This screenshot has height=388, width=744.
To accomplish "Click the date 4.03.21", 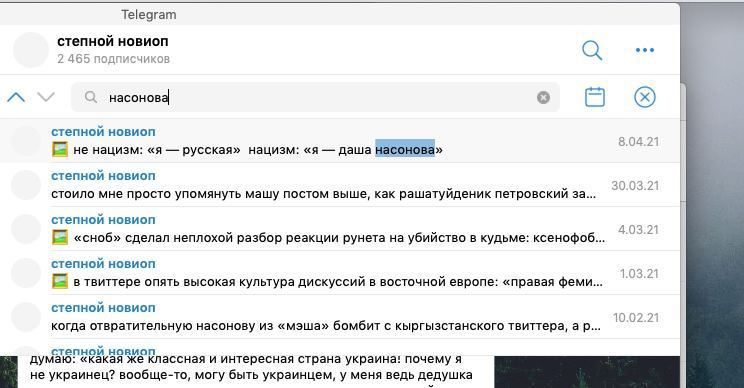I will coord(638,230).
